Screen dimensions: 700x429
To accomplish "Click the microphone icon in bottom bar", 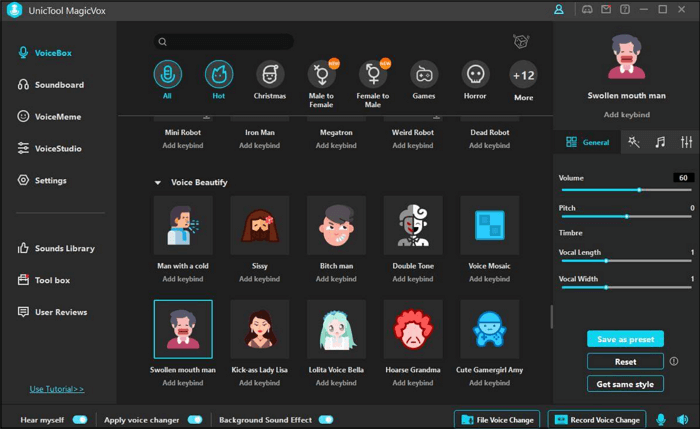I will pyautogui.click(x=660, y=419).
